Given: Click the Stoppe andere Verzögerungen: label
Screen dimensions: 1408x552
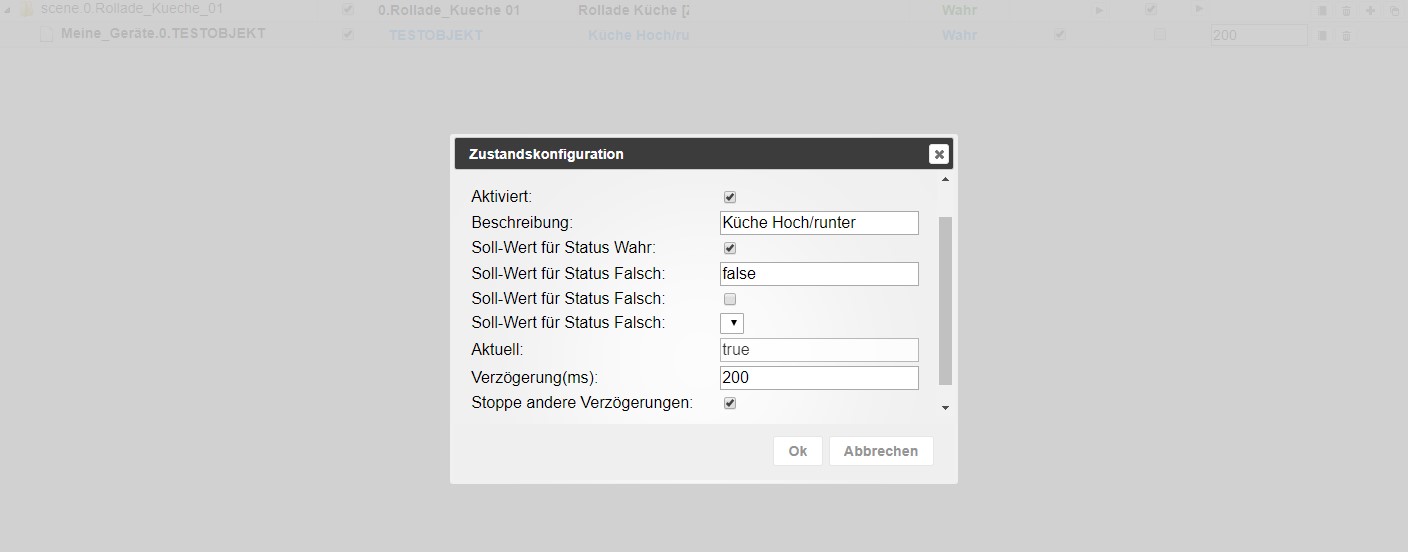Looking at the screenshot, I should (582, 403).
